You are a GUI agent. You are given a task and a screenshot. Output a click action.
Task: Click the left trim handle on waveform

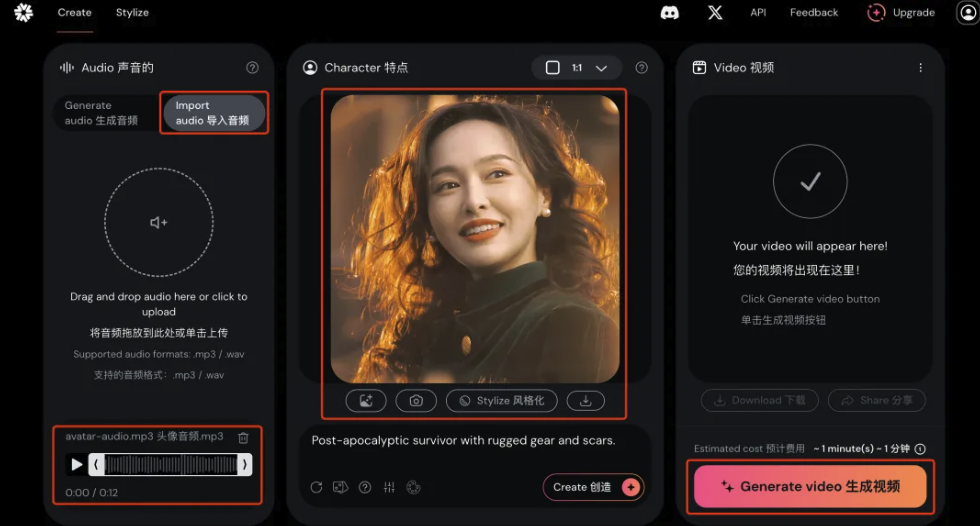(x=96, y=465)
